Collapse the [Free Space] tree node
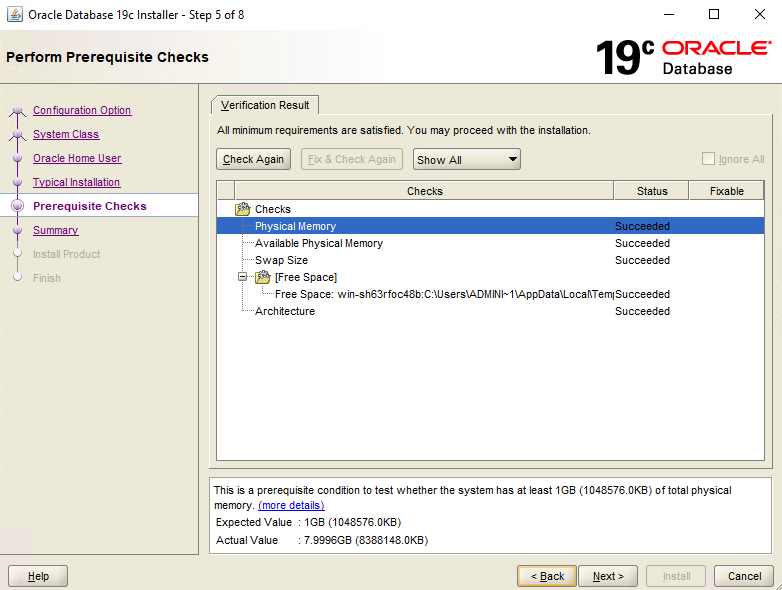 242,276
